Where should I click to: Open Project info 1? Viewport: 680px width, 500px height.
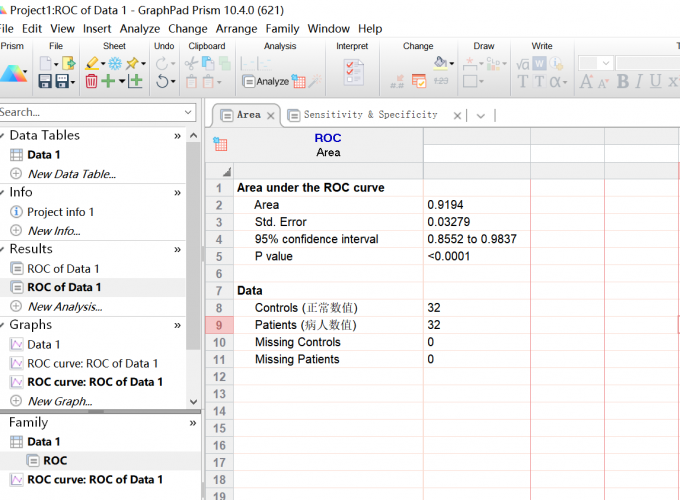[60, 212]
